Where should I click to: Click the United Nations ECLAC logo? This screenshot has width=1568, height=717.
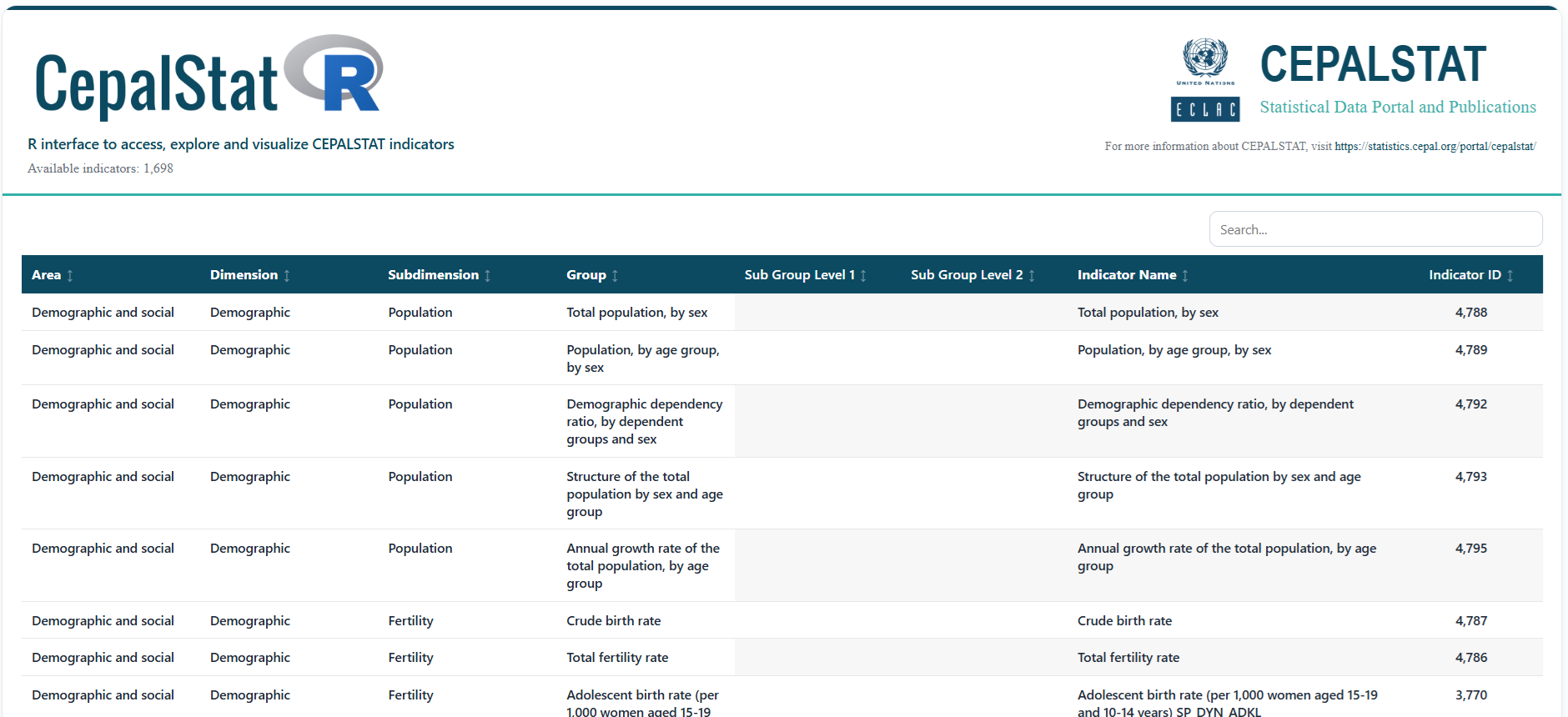pyautogui.click(x=1205, y=80)
